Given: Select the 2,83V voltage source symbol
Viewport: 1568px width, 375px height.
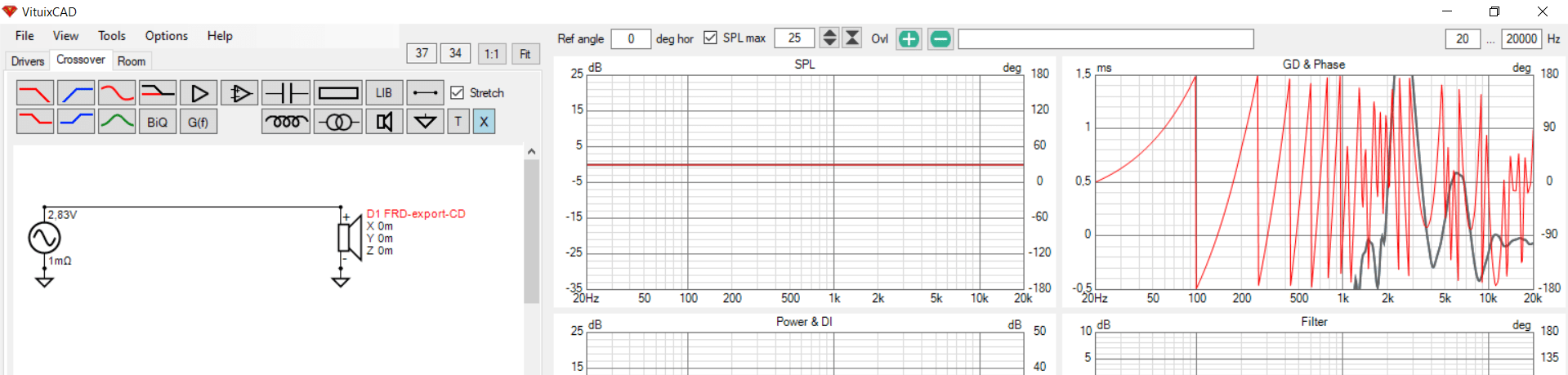Looking at the screenshot, I should pos(44,238).
